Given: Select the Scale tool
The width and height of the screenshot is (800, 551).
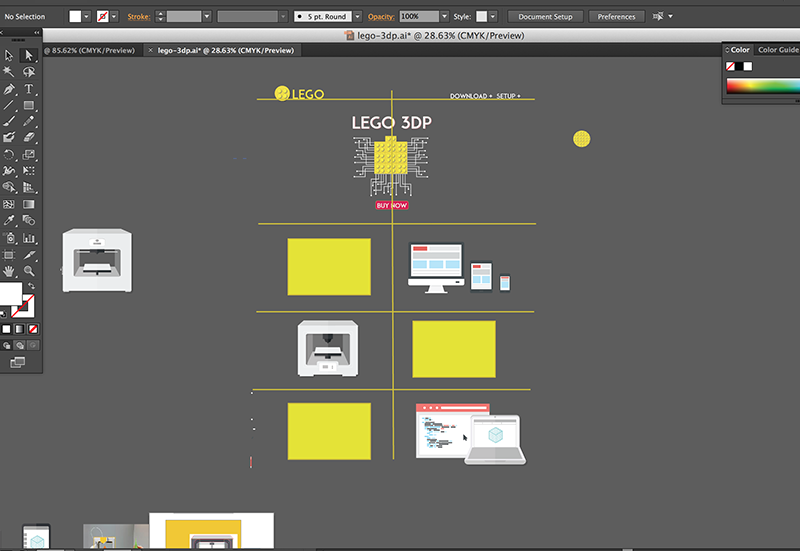Looking at the screenshot, I should tap(29, 155).
